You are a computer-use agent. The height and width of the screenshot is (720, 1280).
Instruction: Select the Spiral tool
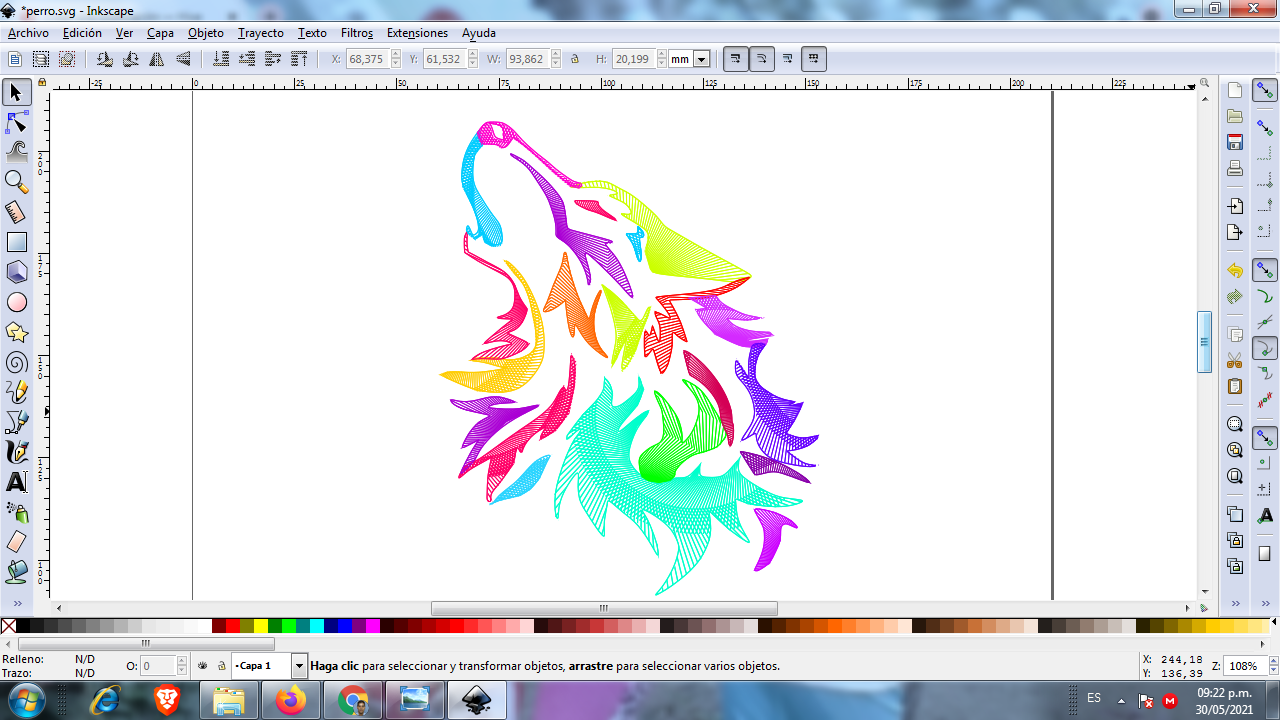pos(16,362)
